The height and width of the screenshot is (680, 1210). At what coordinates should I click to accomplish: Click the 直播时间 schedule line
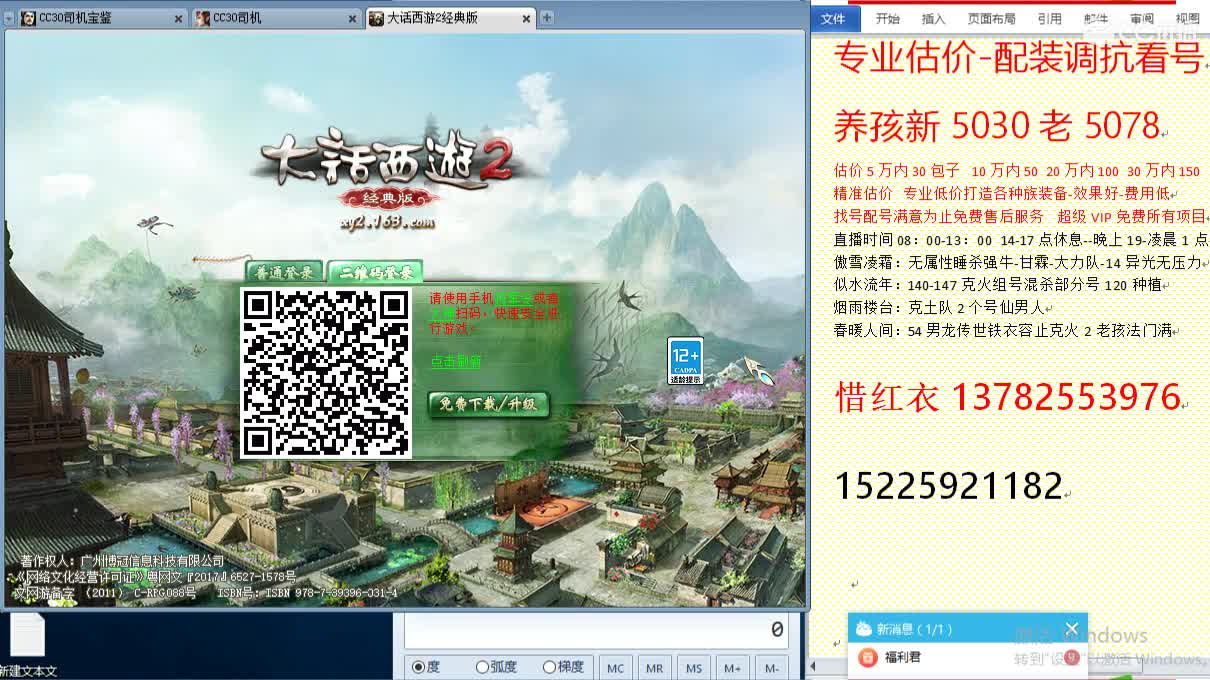tap(1020, 239)
